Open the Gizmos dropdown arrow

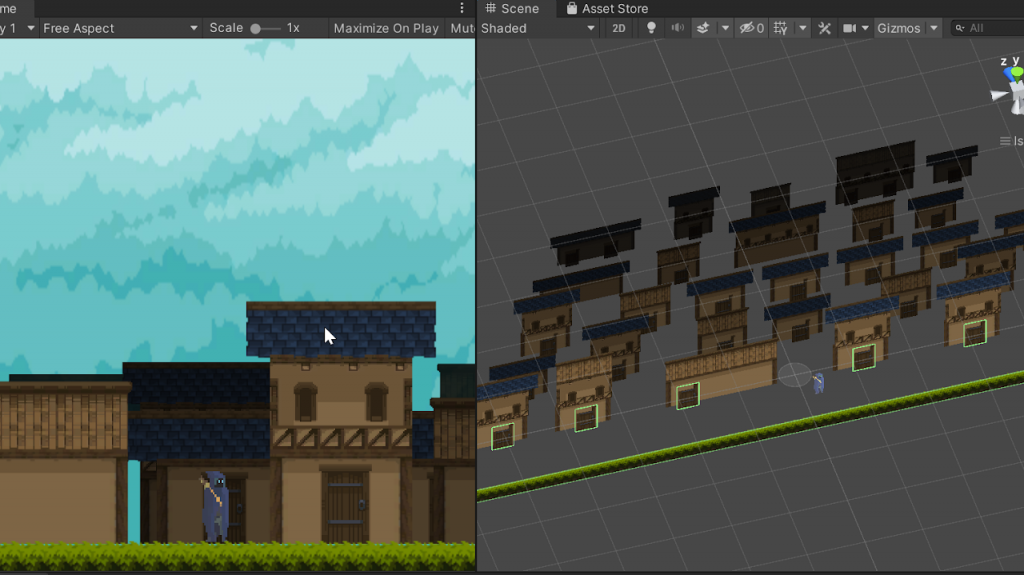[x=934, y=28]
